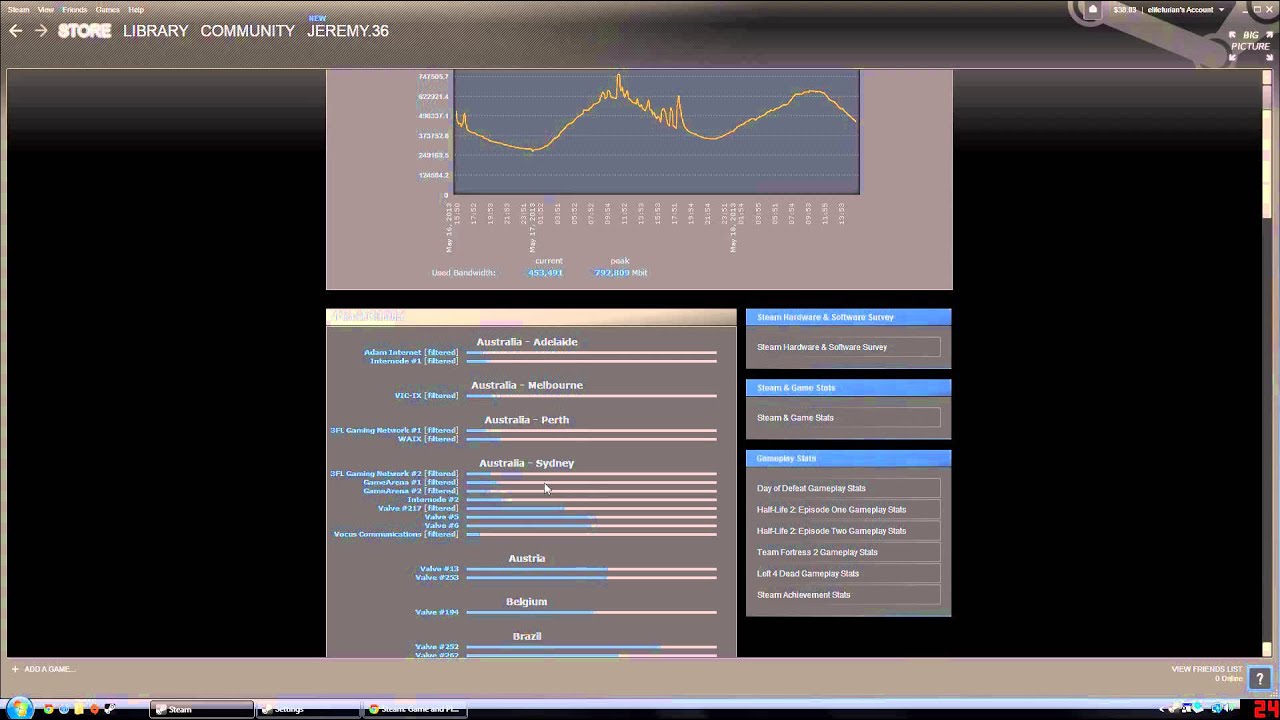Switch to the Settings taskbar window
The image size is (1280, 720).
click(308, 709)
